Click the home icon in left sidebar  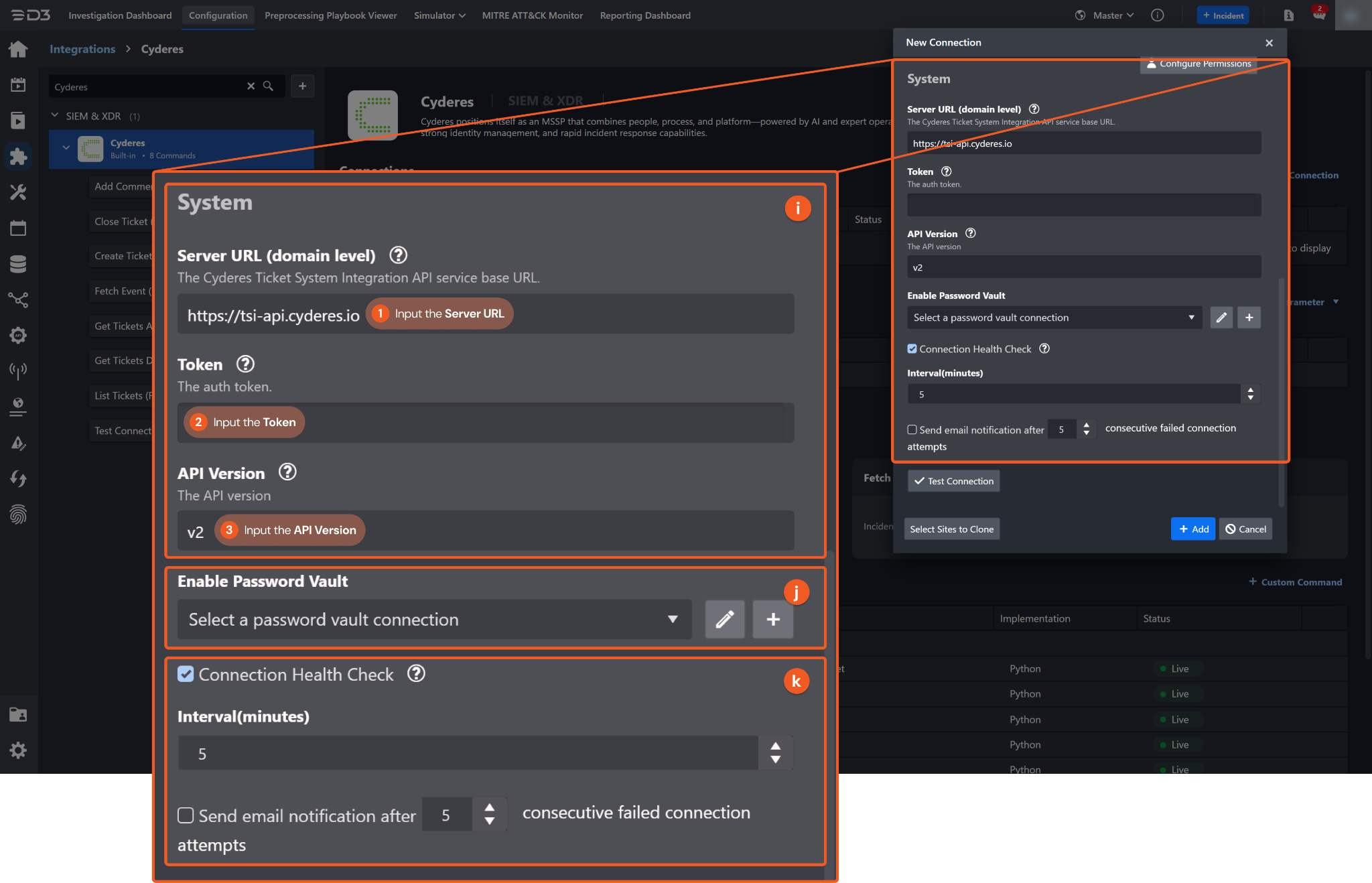click(18, 49)
